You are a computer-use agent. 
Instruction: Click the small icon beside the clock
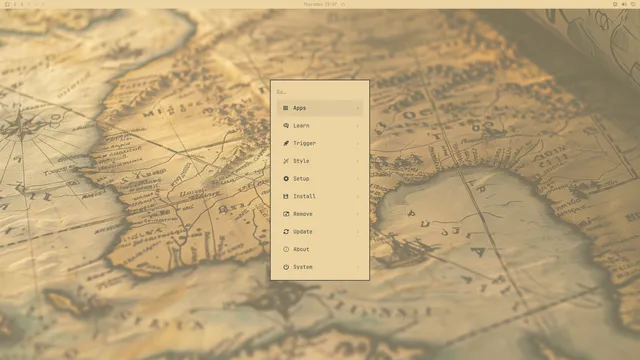343,4
